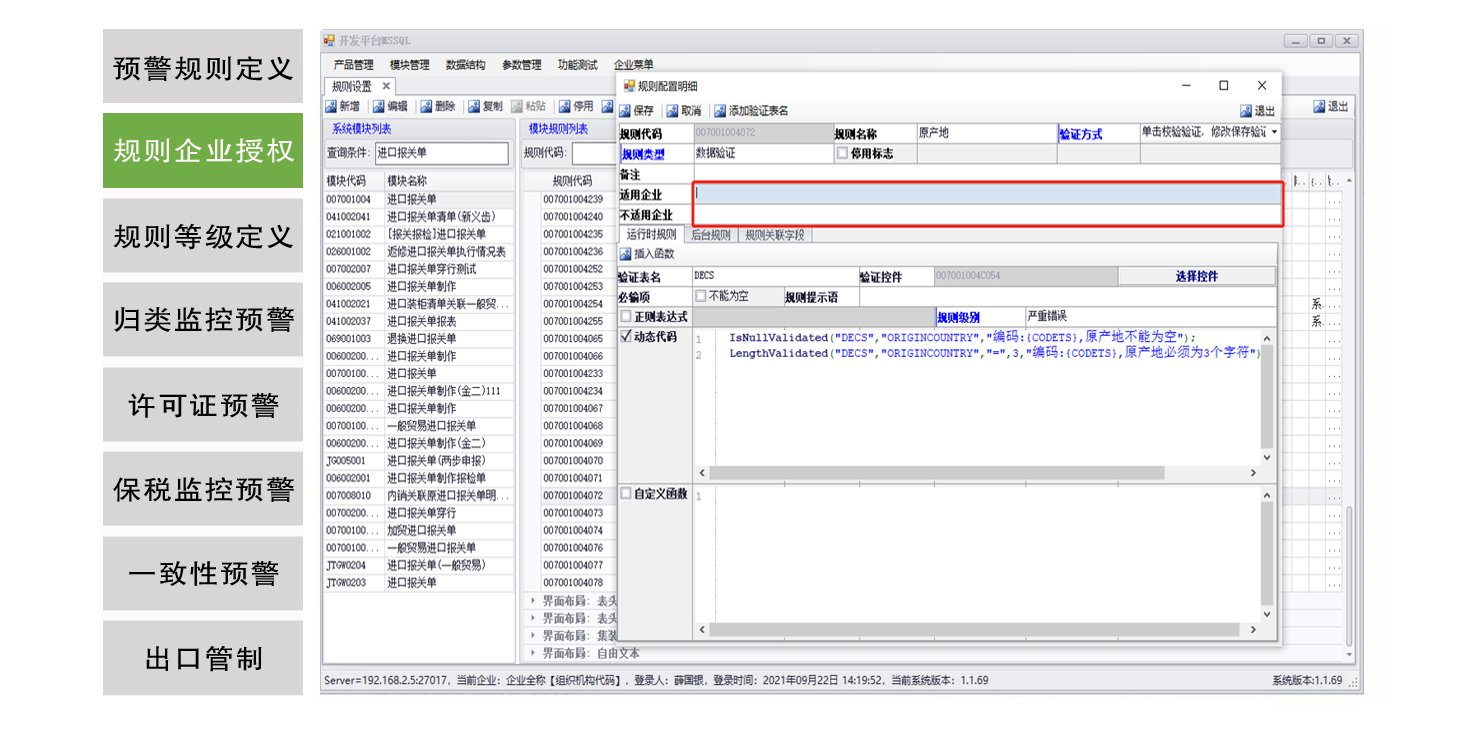The width and height of the screenshot is (1460, 749).
Task: Click into the 适用企业 input field
Action: [x=986, y=193]
